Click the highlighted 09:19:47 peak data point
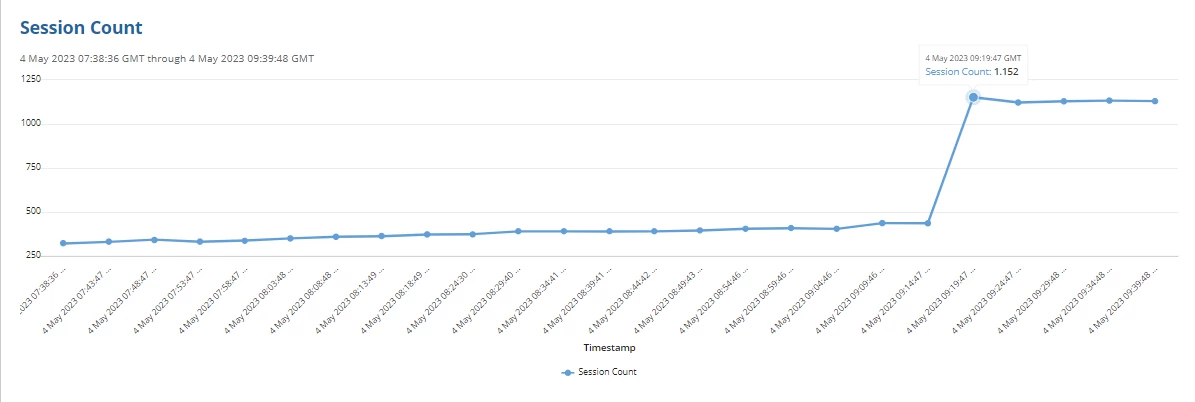 973,97
